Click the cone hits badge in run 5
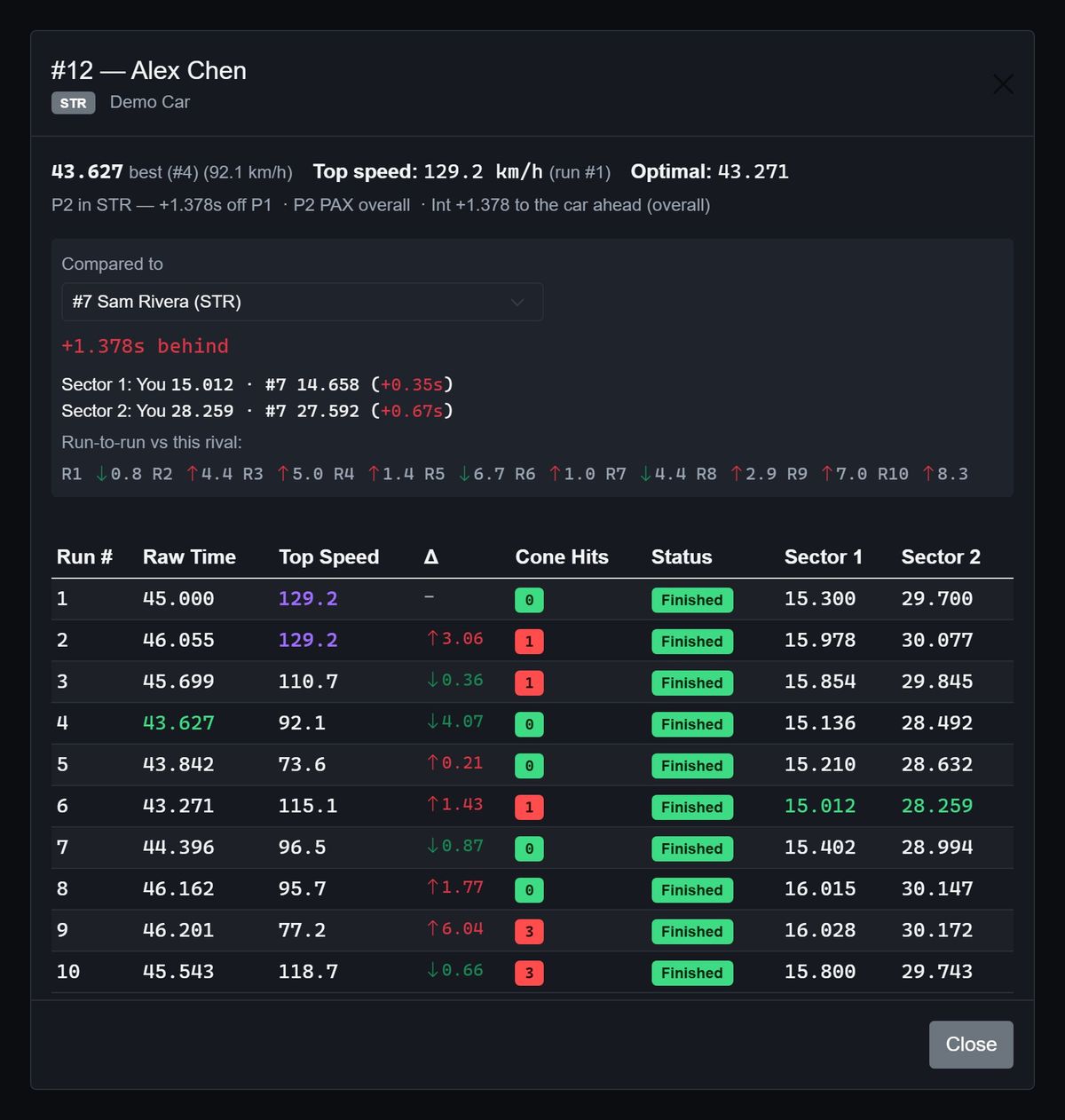1065x1120 pixels. (529, 766)
